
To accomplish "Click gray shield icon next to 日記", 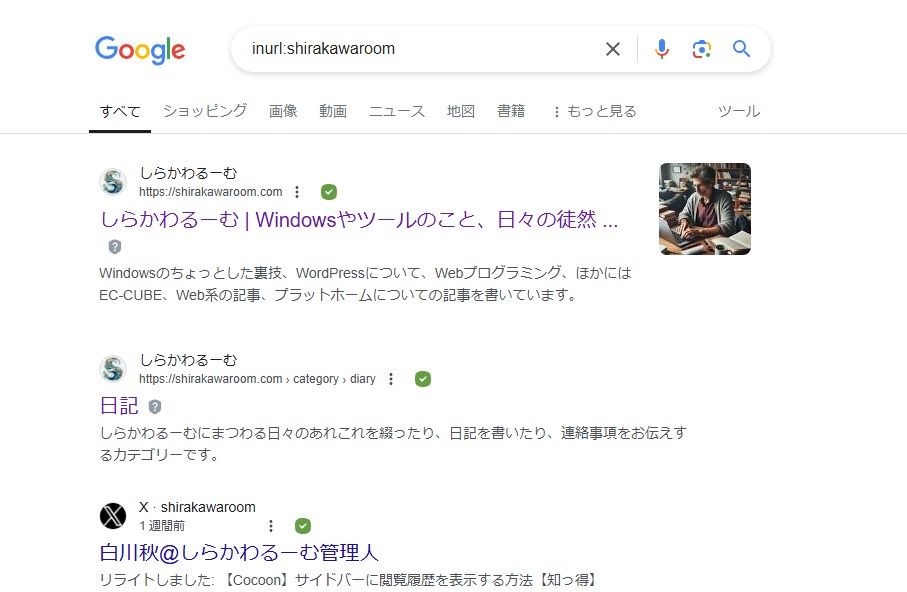I will [x=155, y=407].
